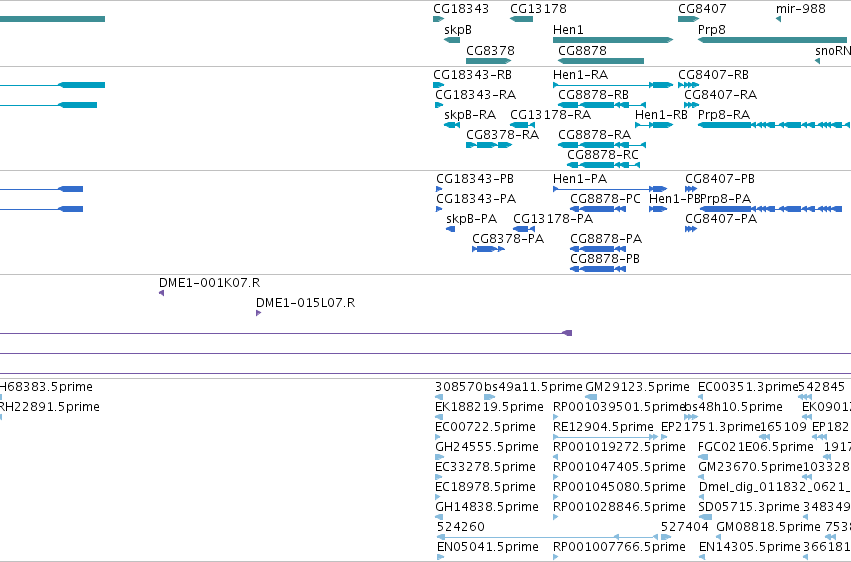Select protein CG8878-PB

click(x=605, y=259)
